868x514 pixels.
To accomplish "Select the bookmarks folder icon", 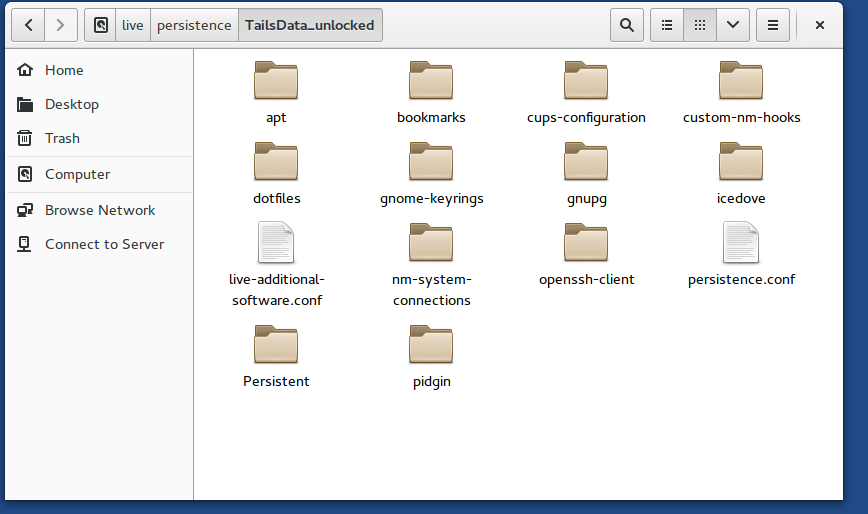I will pyautogui.click(x=431, y=80).
